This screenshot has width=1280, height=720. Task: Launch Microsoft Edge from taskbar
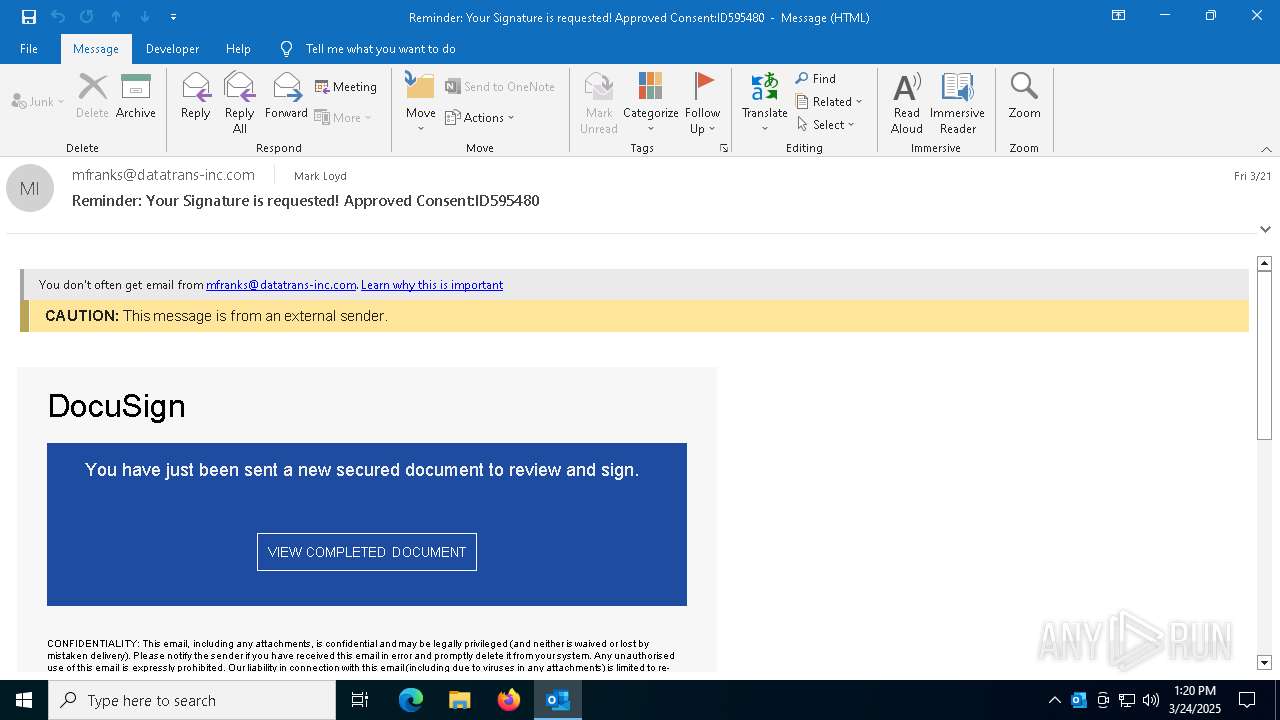point(411,700)
